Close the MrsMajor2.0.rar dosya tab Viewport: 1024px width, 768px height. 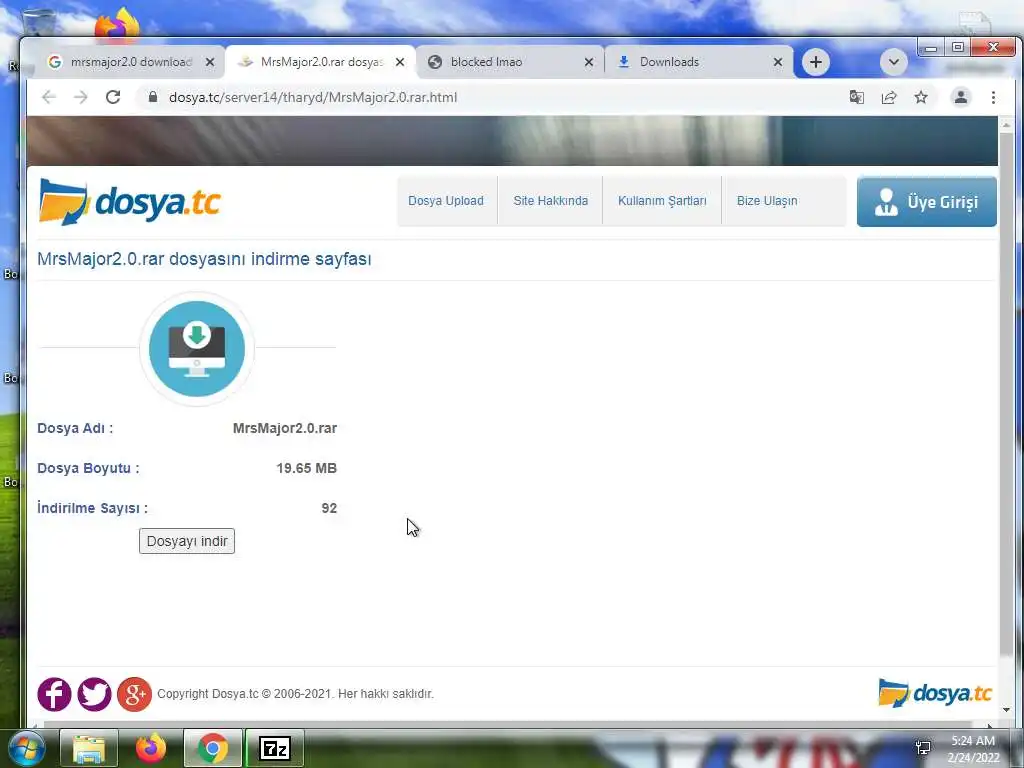tap(400, 62)
